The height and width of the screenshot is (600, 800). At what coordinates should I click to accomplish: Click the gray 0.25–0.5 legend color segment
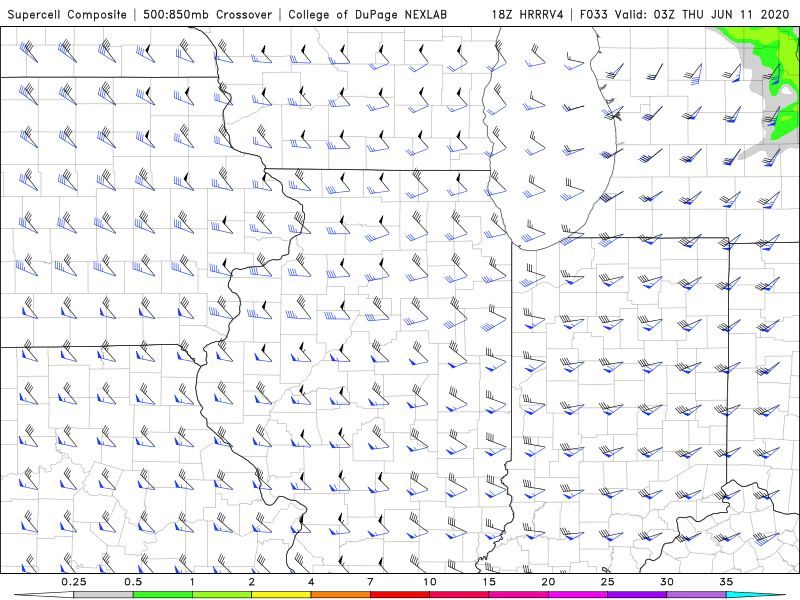(x=104, y=595)
